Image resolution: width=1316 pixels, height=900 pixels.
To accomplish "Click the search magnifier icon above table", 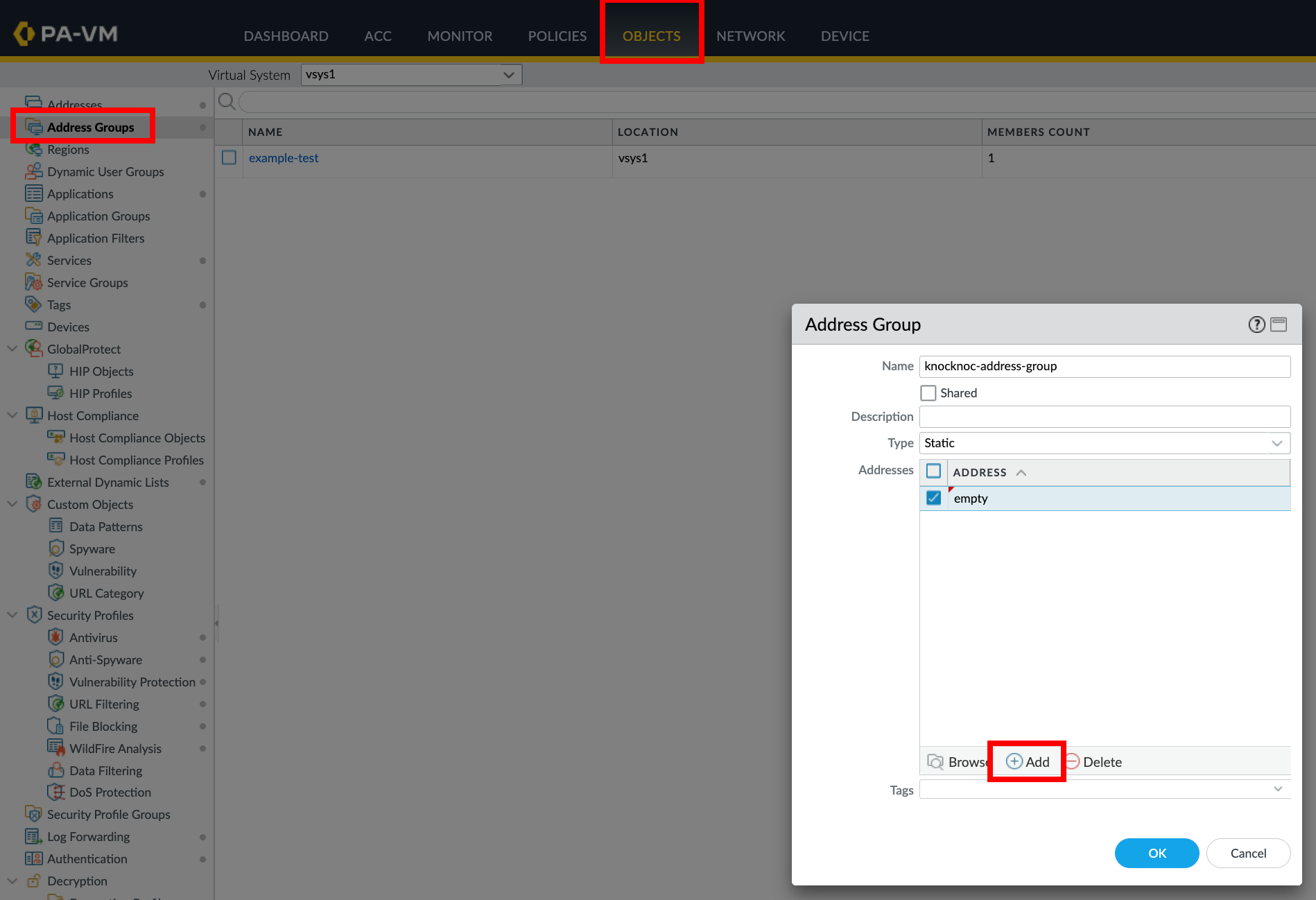I will point(226,102).
